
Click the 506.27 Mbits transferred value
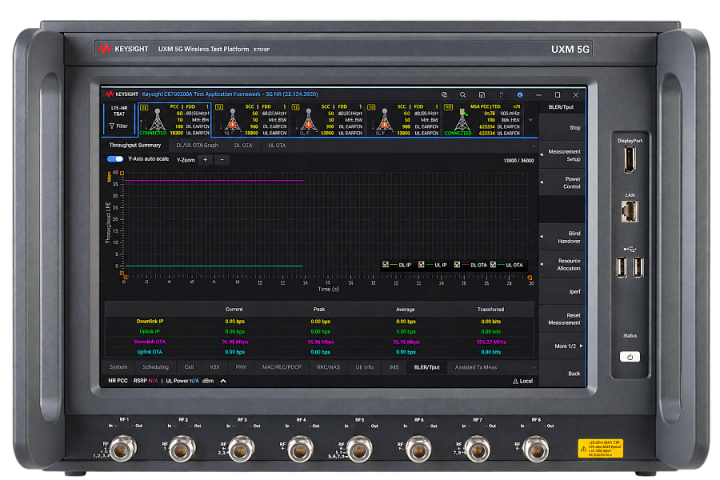pyautogui.click(x=491, y=342)
